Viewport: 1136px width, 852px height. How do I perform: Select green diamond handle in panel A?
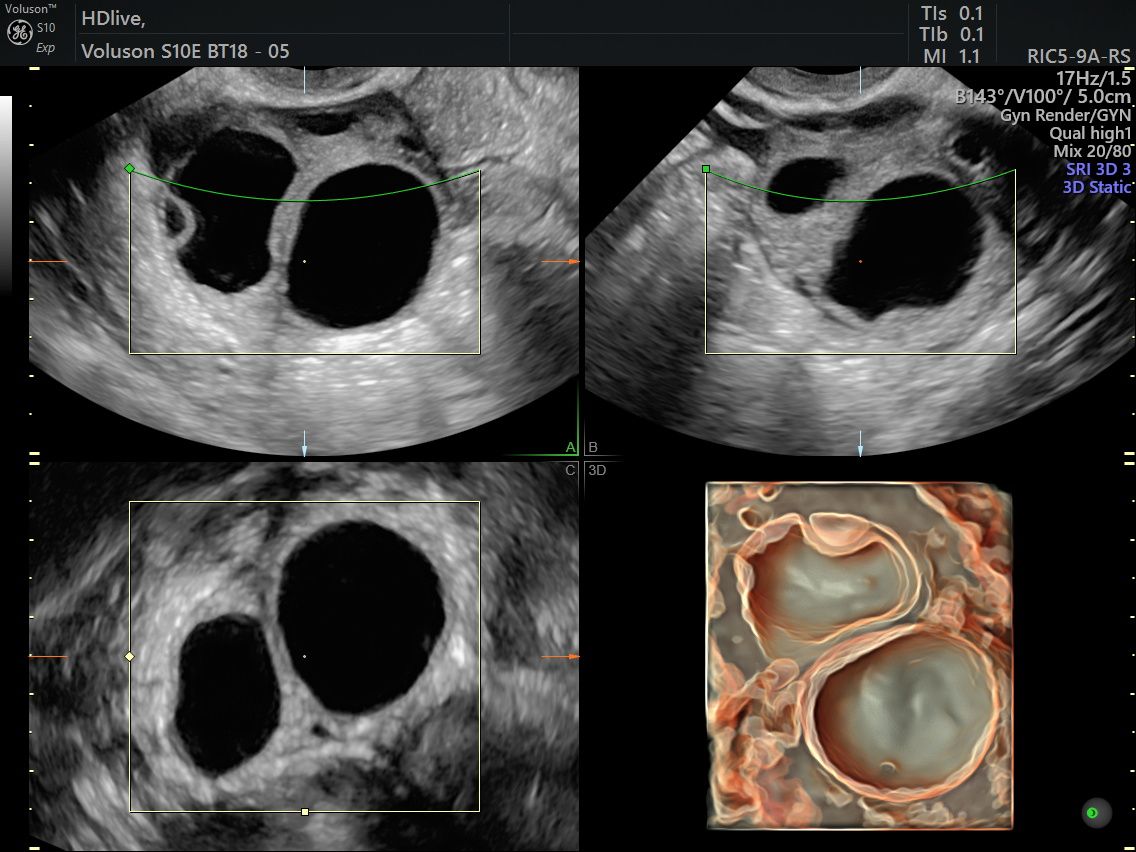click(130, 169)
